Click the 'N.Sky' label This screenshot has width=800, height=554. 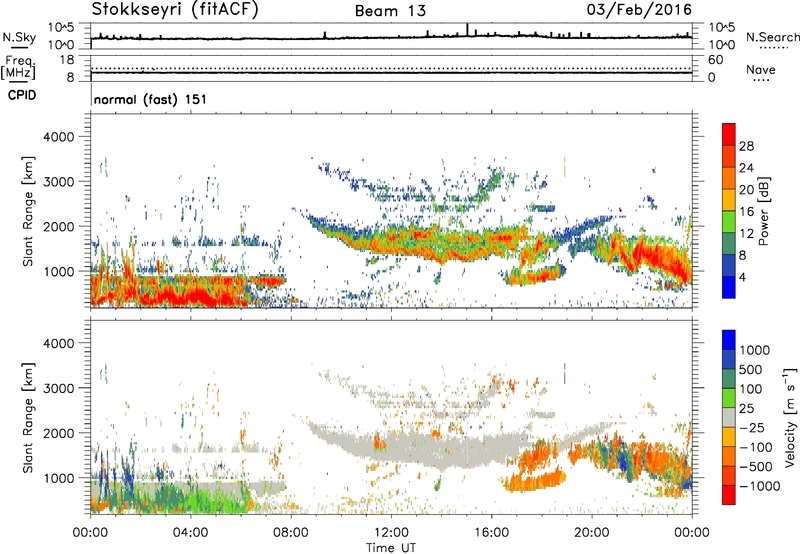point(19,37)
